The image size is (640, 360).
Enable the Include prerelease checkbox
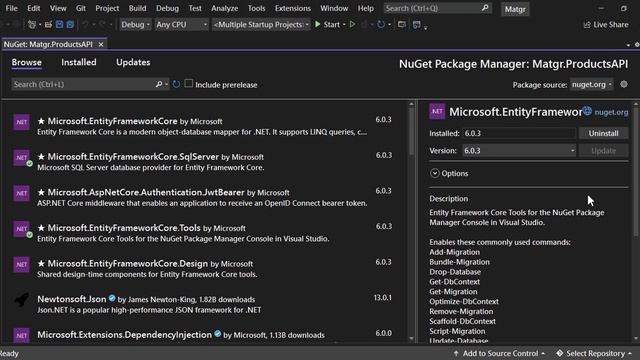(189, 84)
